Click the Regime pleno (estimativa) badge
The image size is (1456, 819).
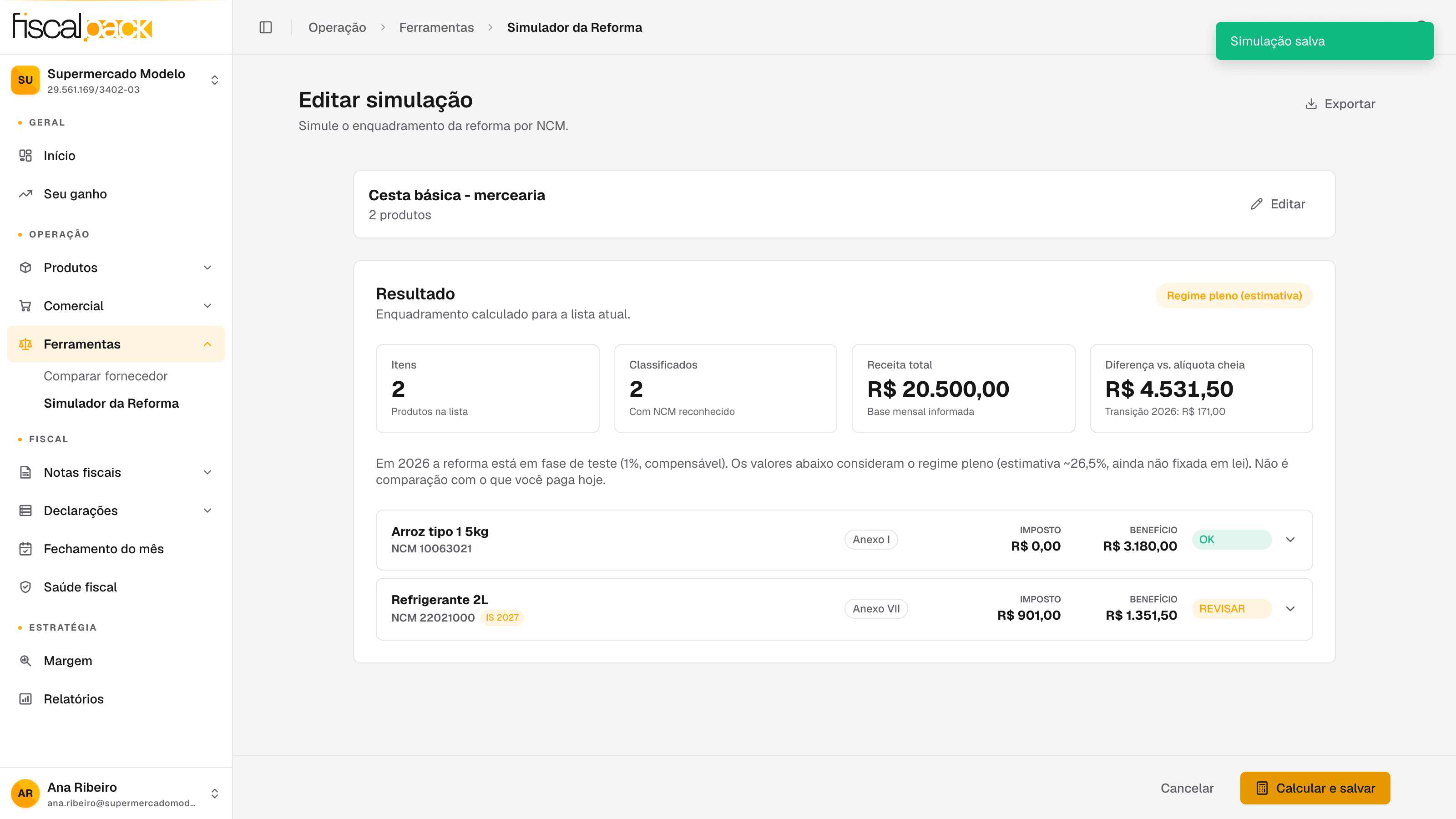click(x=1234, y=296)
